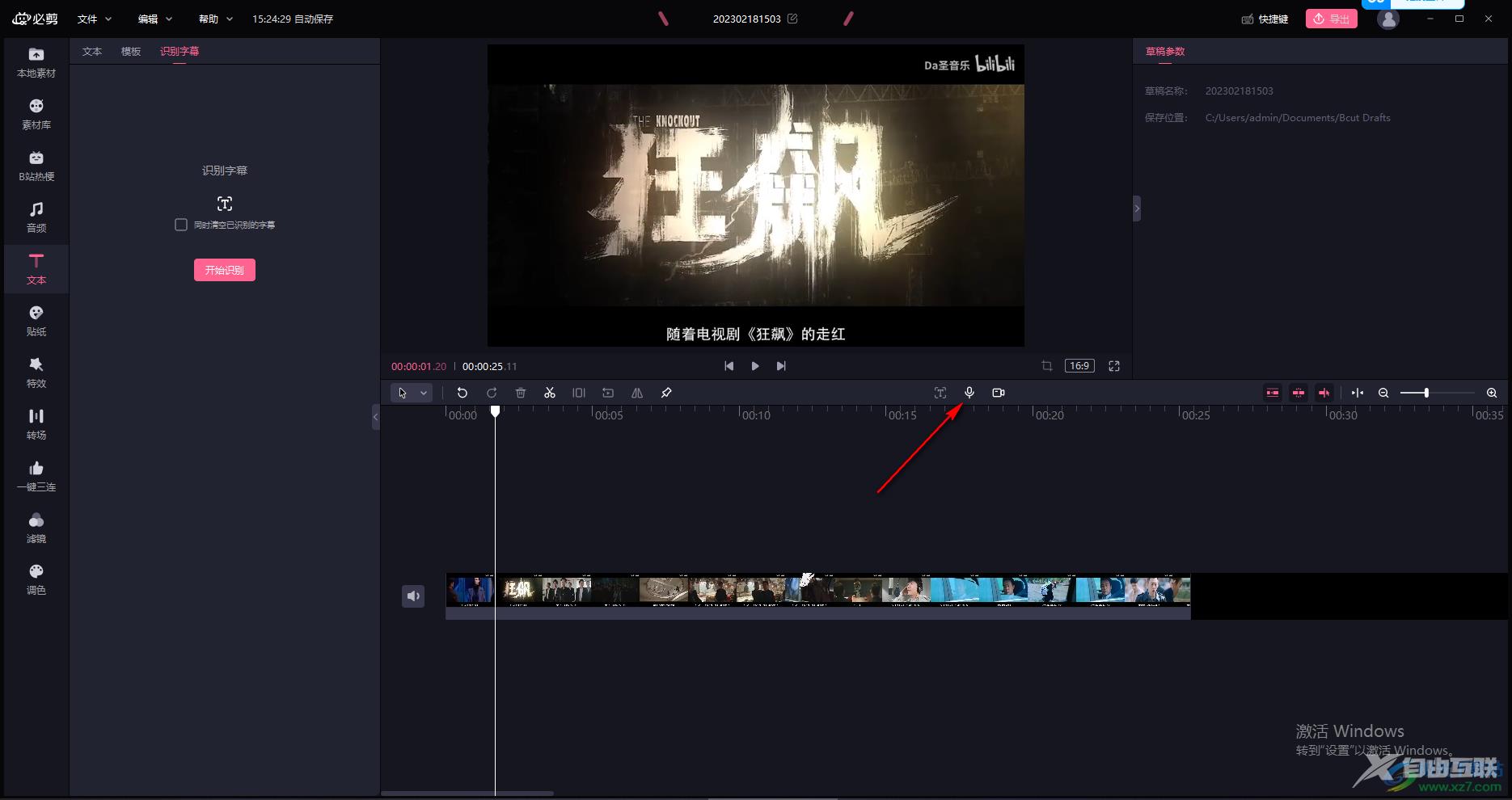
Task: Click the horizontal timeline scrollbar
Action: [x=467, y=794]
